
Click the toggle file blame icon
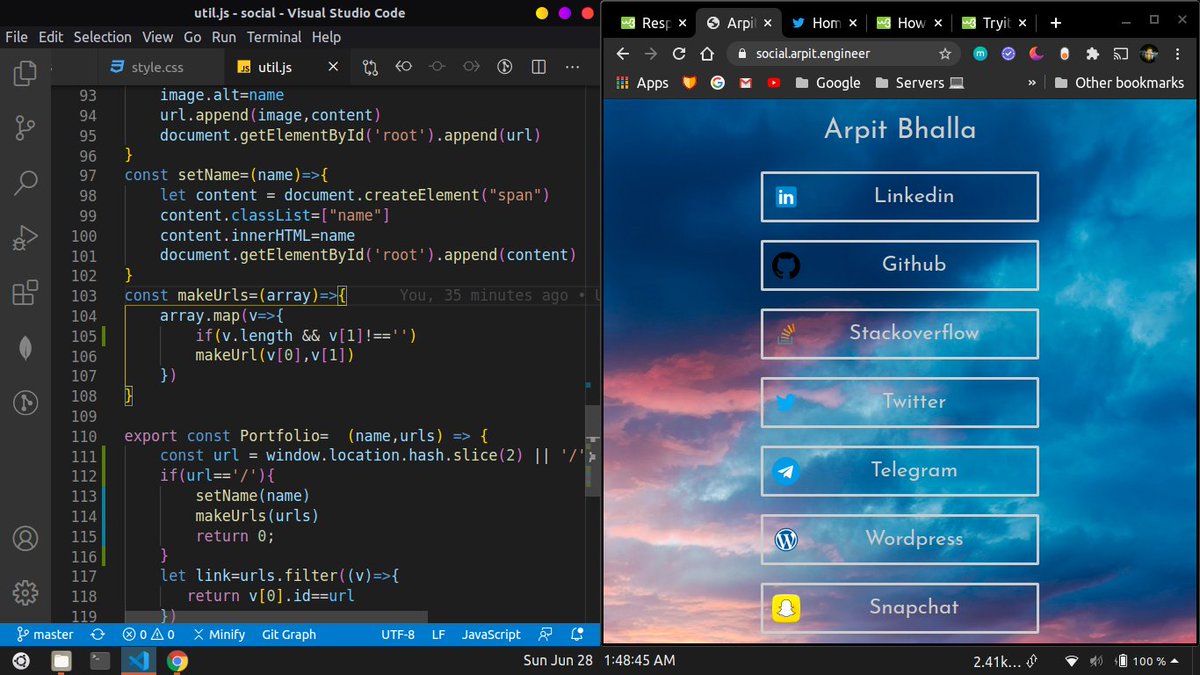(505, 67)
